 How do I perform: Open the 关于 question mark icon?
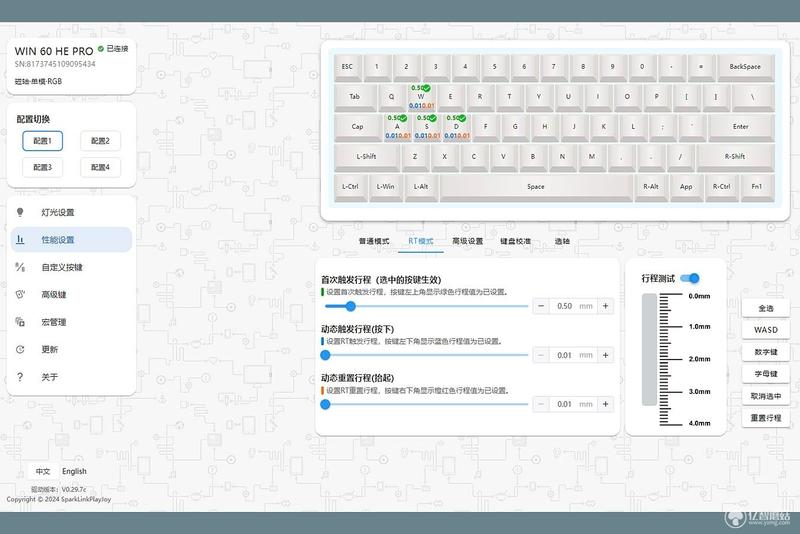[20, 377]
